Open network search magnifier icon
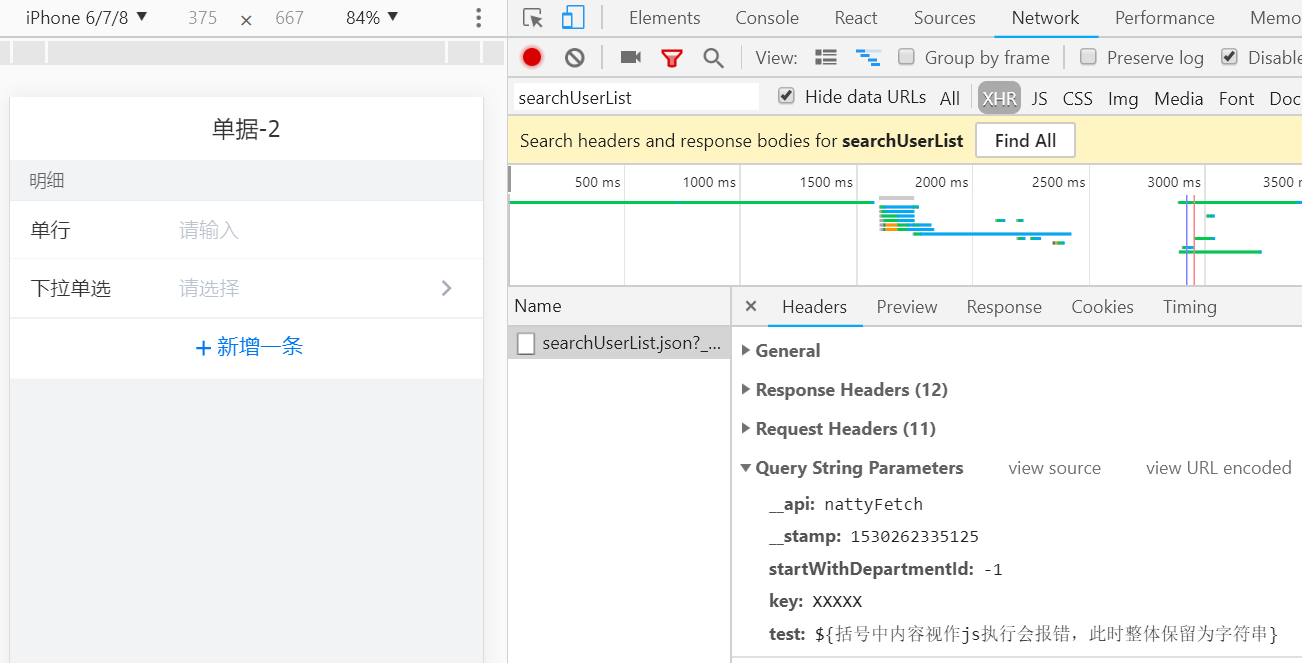Screen dimensions: 1302x663 pyautogui.click(x=713, y=58)
